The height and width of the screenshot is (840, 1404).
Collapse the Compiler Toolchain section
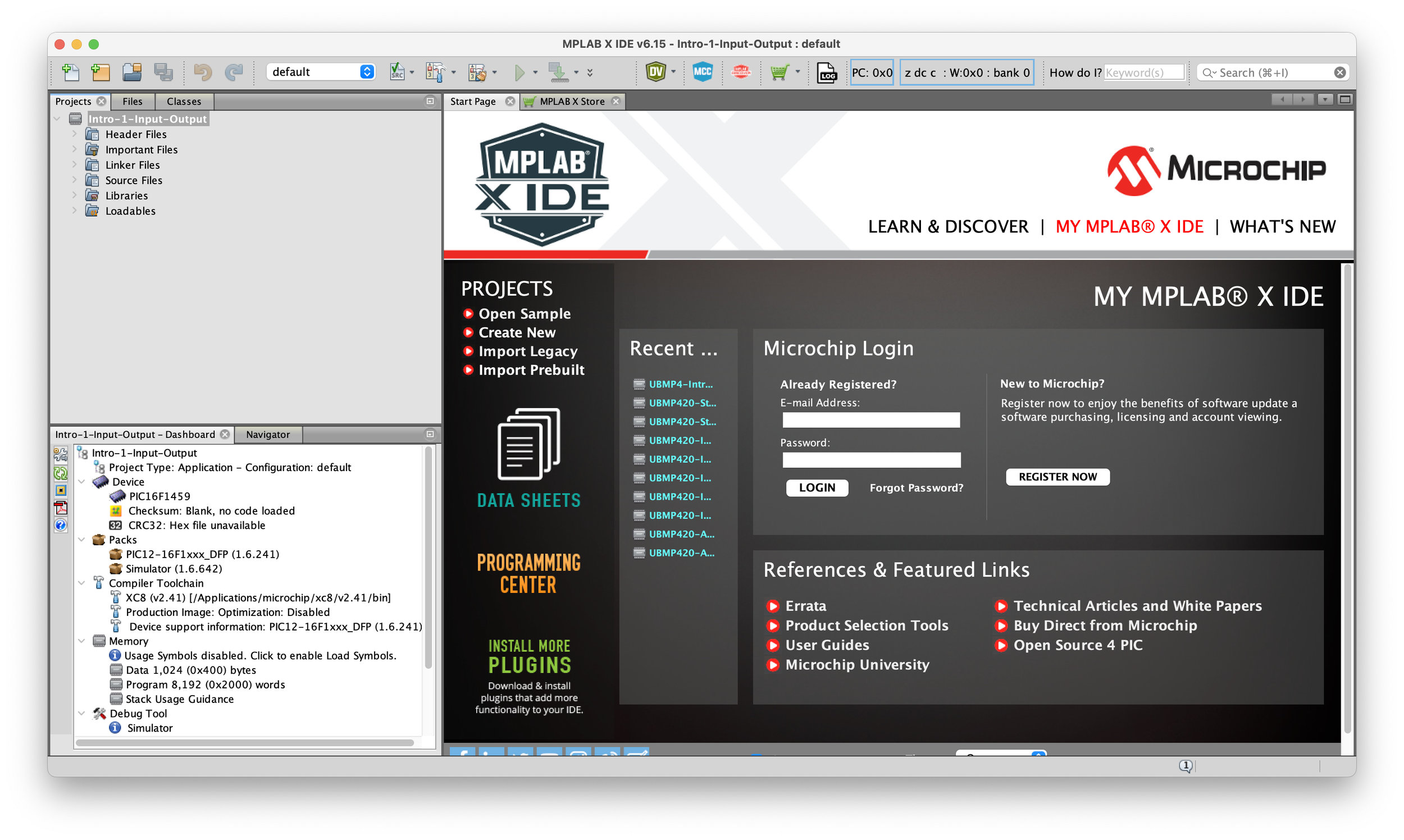(x=82, y=583)
